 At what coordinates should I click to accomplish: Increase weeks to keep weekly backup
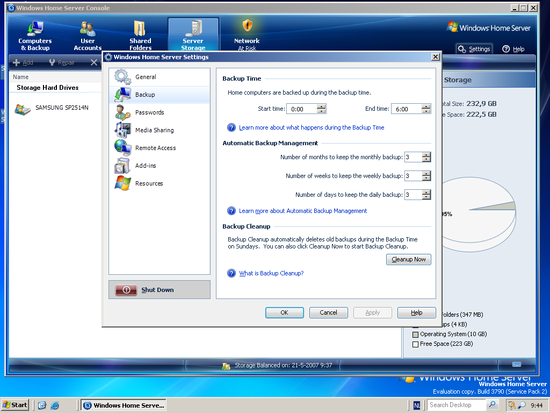(426, 173)
